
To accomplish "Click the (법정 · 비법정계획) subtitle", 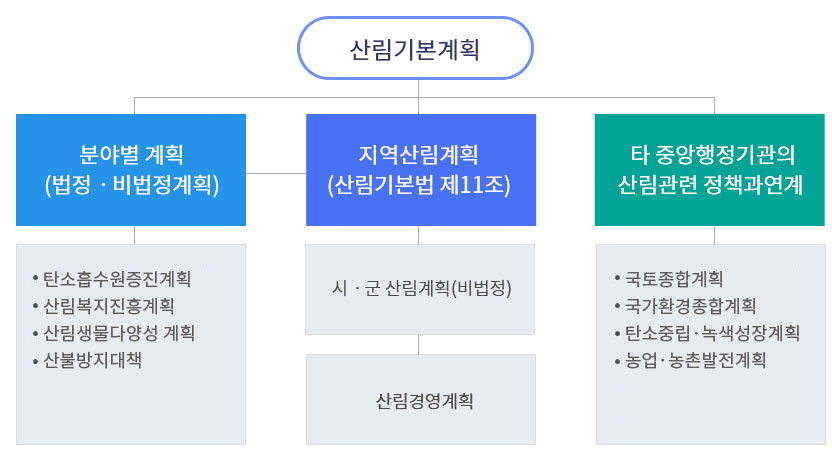I will point(131,185).
